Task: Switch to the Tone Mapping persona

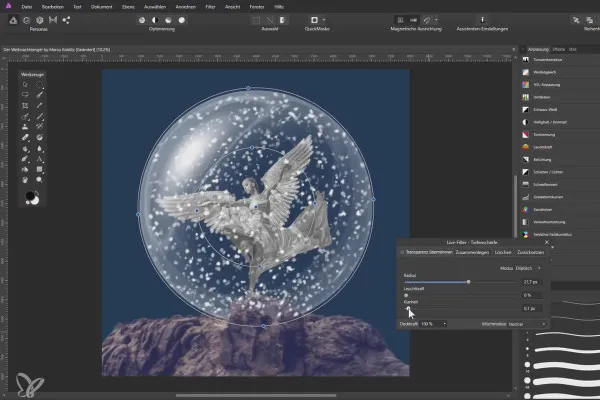Action: [x=53, y=20]
